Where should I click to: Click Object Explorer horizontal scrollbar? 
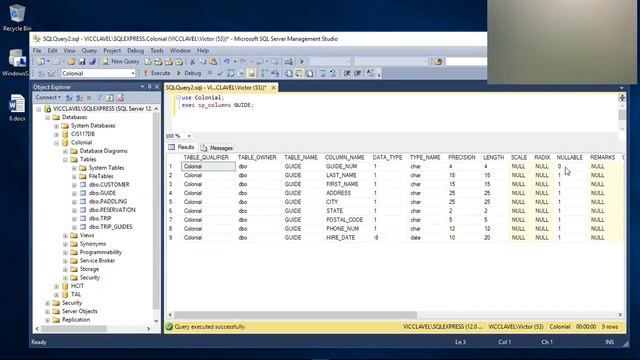tap(74, 329)
